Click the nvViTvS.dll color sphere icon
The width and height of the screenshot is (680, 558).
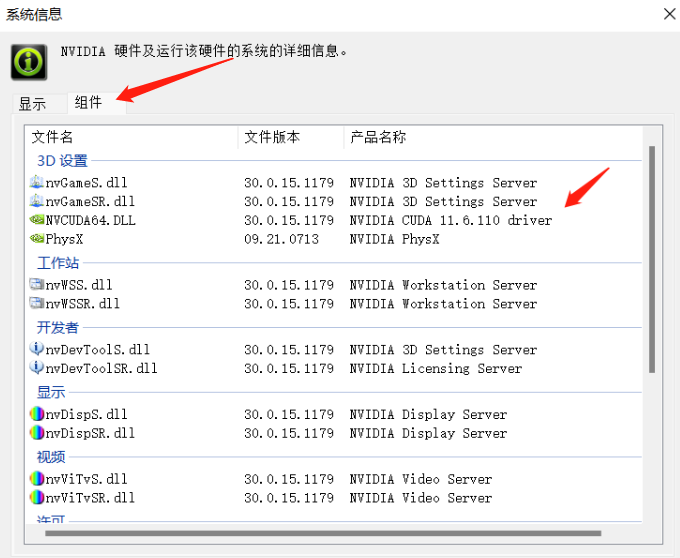point(37,479)
